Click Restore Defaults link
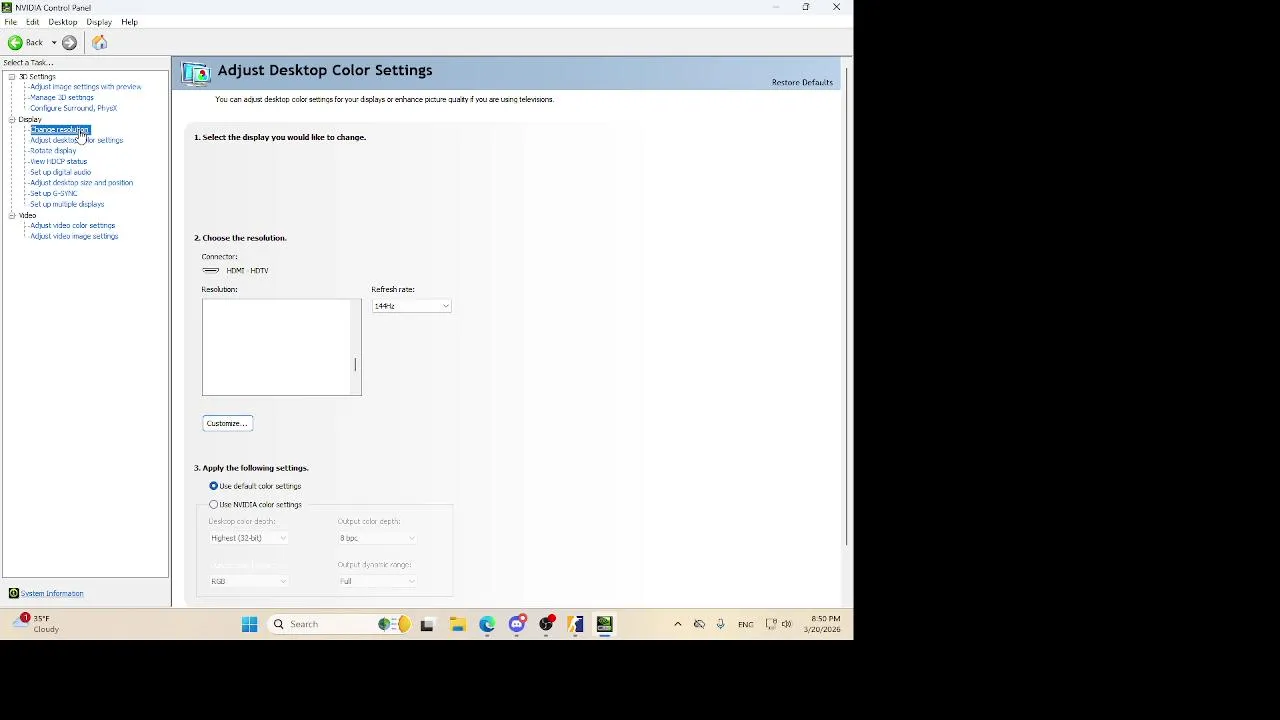The image size is (1280, 720). point(802,82)
